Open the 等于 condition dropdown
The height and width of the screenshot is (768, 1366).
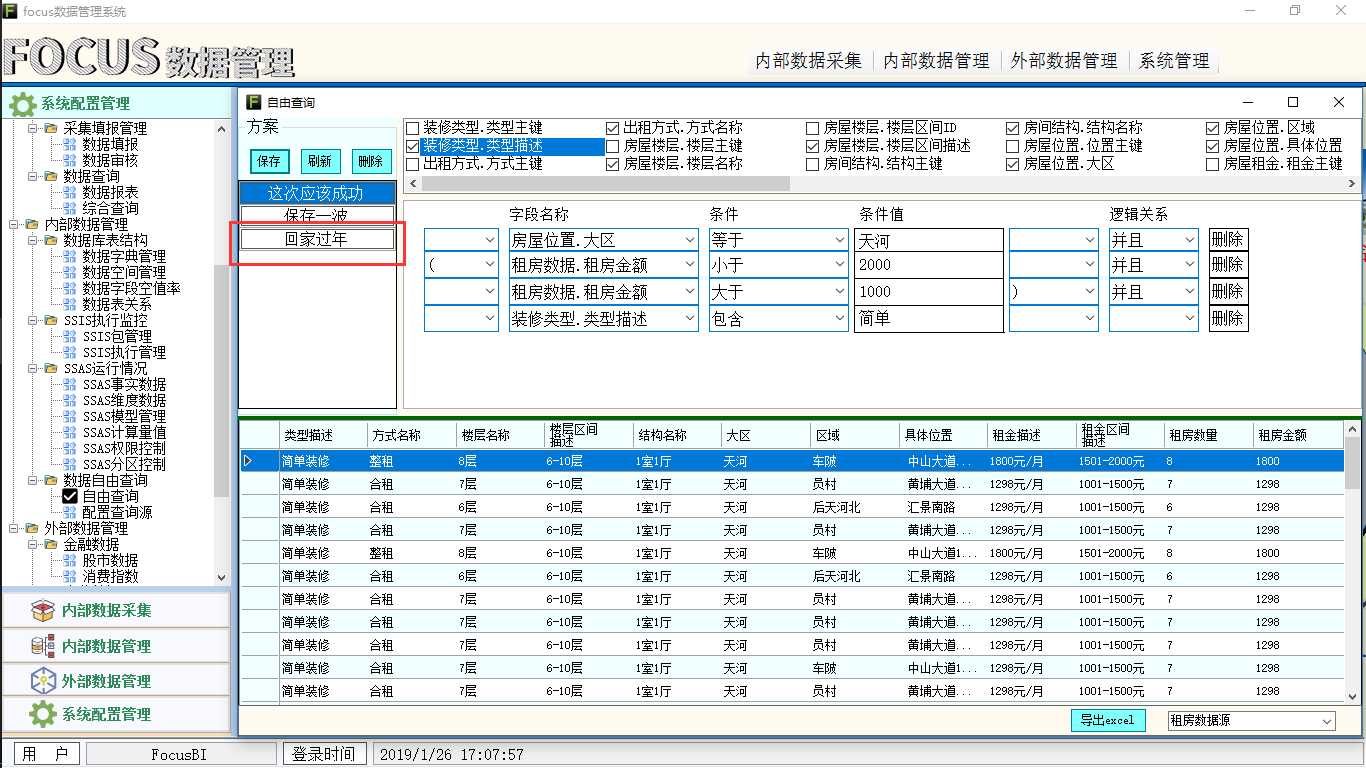(839, 240)
